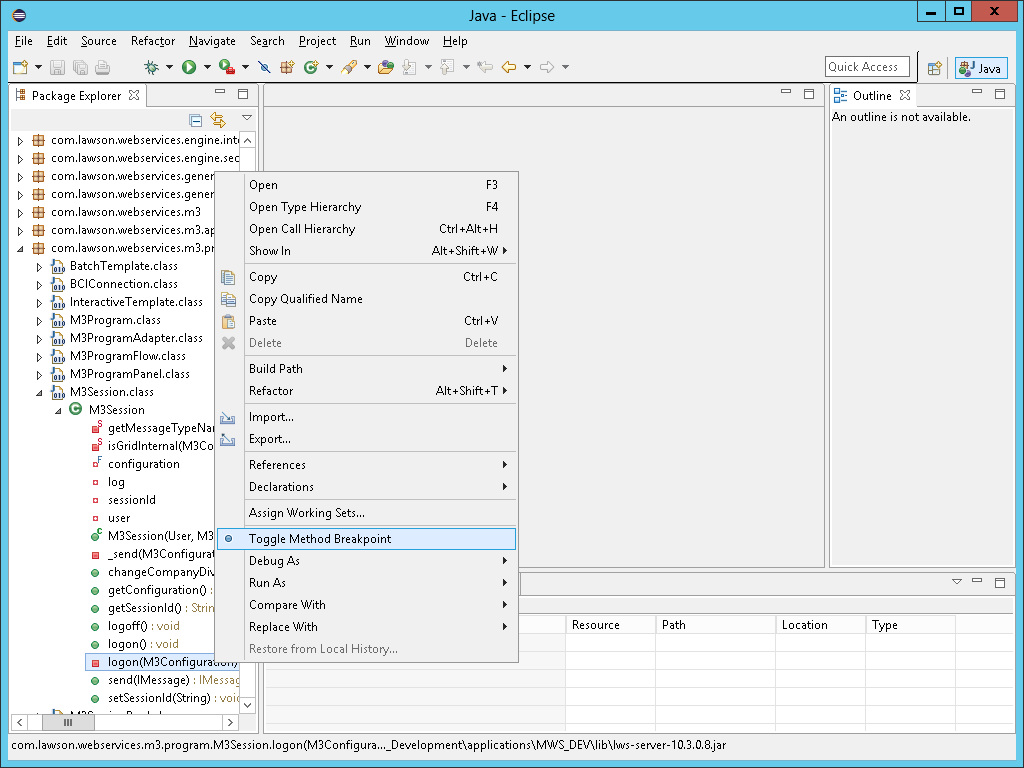Click Collapse All in Package Explorer

[x=196, y=120]
